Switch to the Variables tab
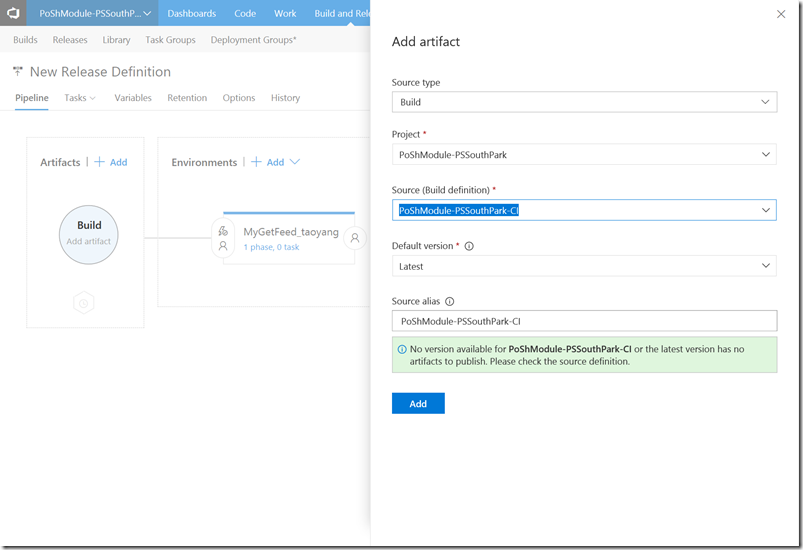 [133, 98]
